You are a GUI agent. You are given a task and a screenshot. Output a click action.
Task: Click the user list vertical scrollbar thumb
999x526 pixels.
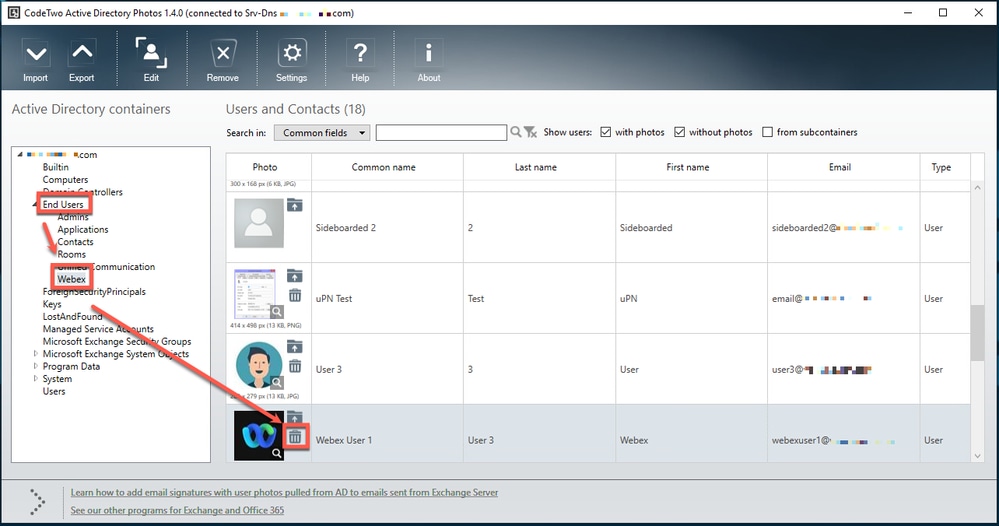tap(977, 333)
